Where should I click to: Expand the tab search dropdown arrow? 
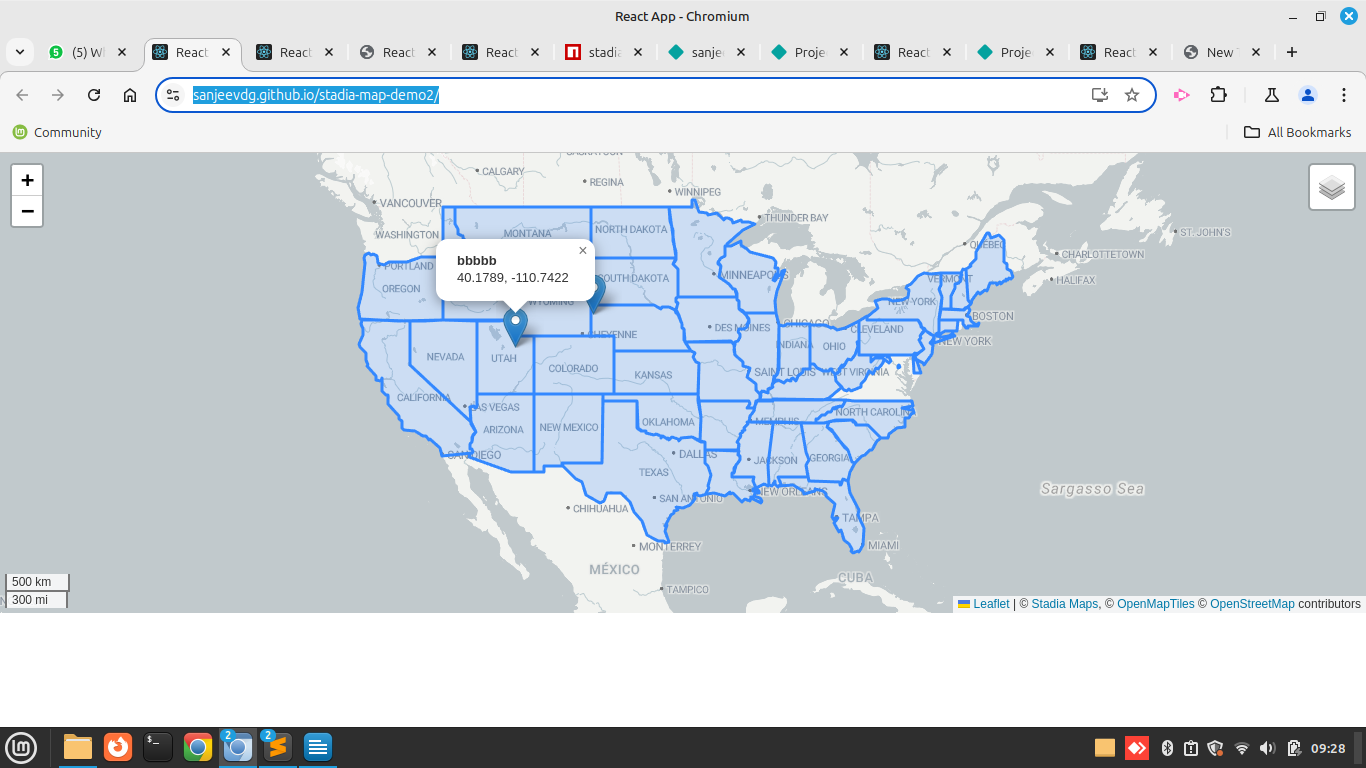point(20,52)
